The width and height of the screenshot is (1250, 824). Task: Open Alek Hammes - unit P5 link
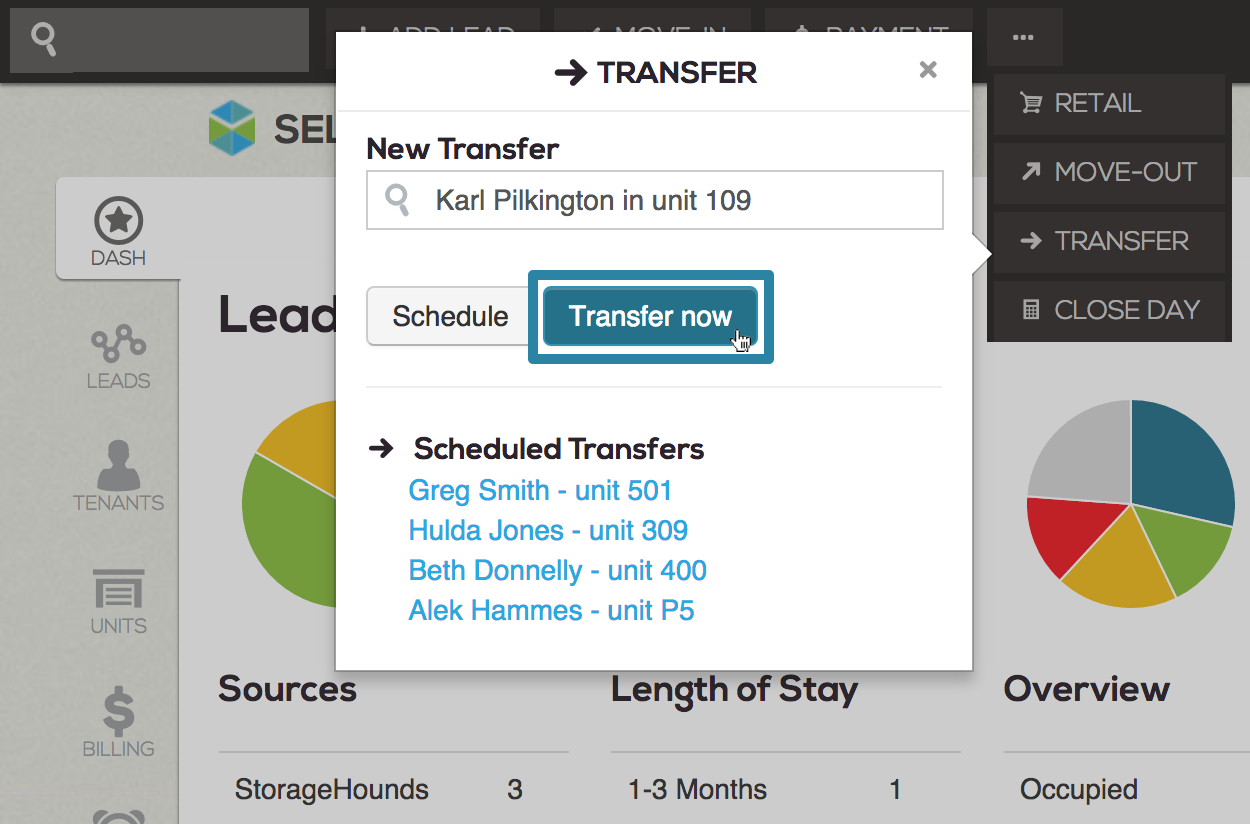(x=551, y=611)
